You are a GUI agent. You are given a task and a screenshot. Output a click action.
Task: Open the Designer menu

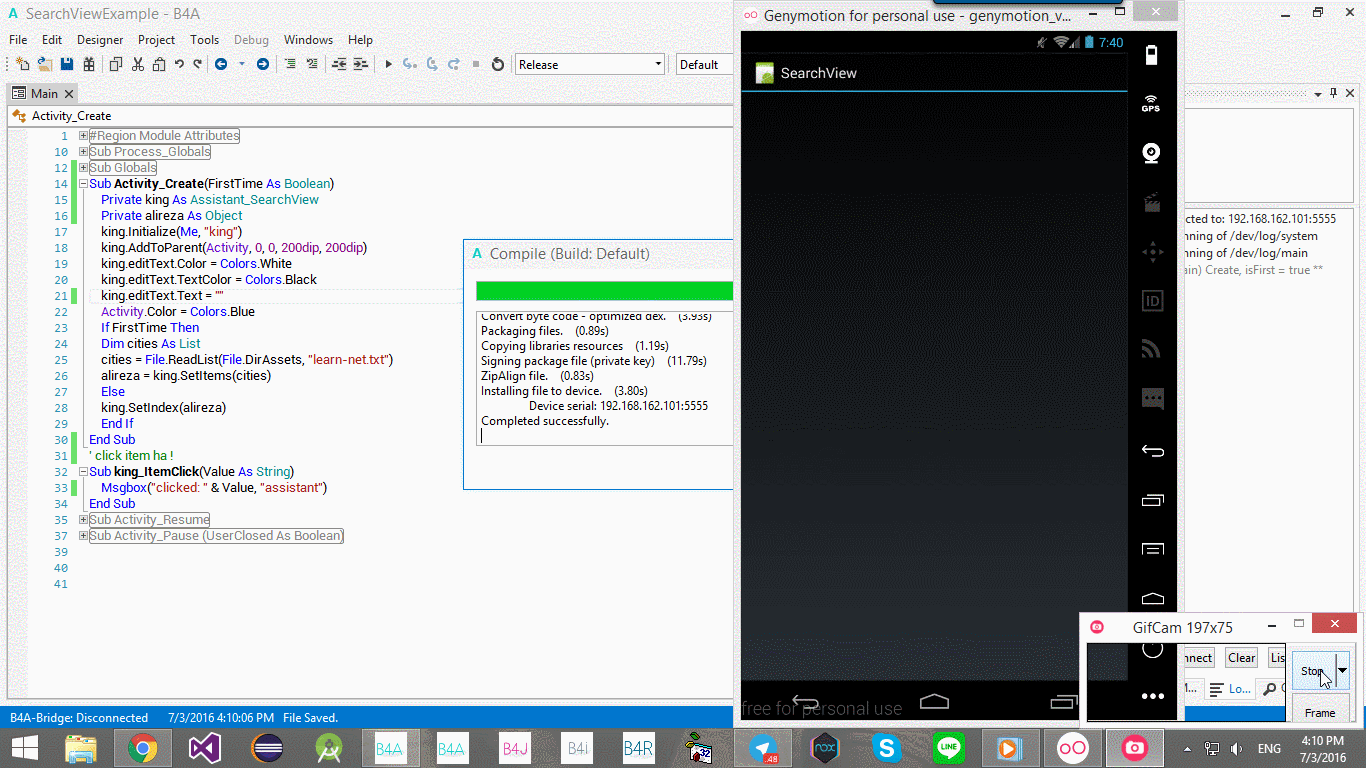point(100,40)
